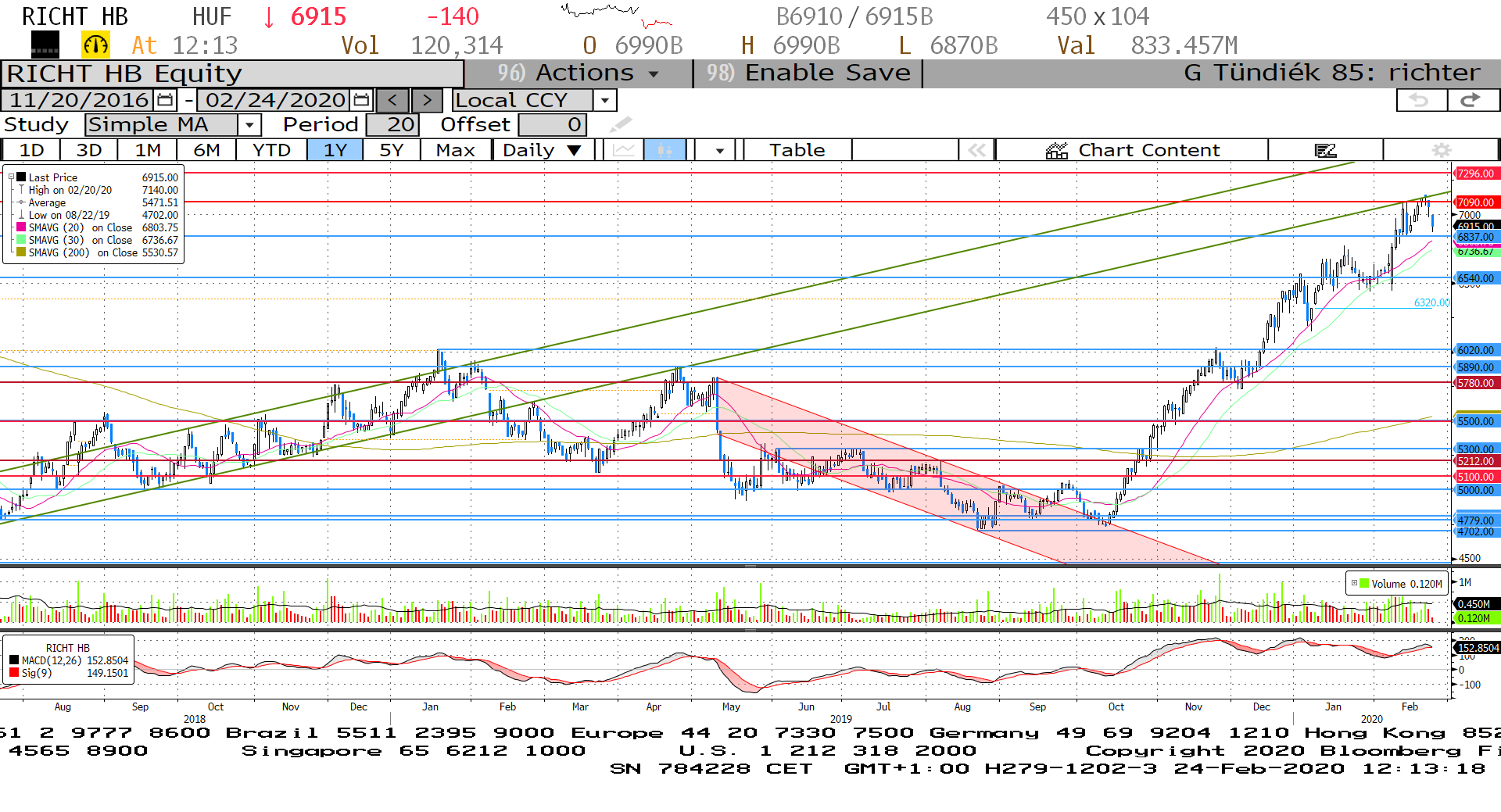Shift date range forward with right arrow
Image resolution: width=1501 pixels, height=812 pixels.
(427, 100)
